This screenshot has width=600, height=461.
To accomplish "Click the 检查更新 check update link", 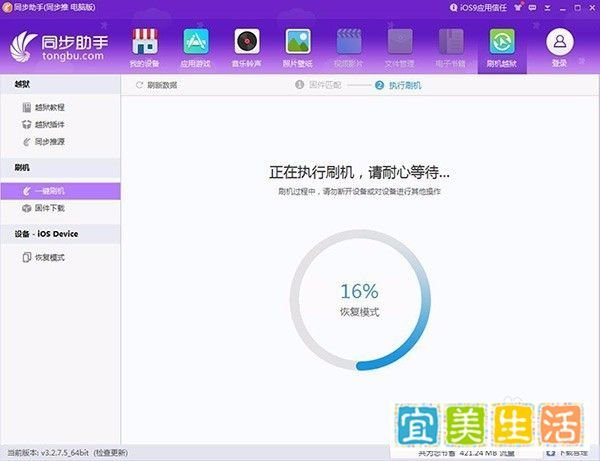I will click(111, 453).
